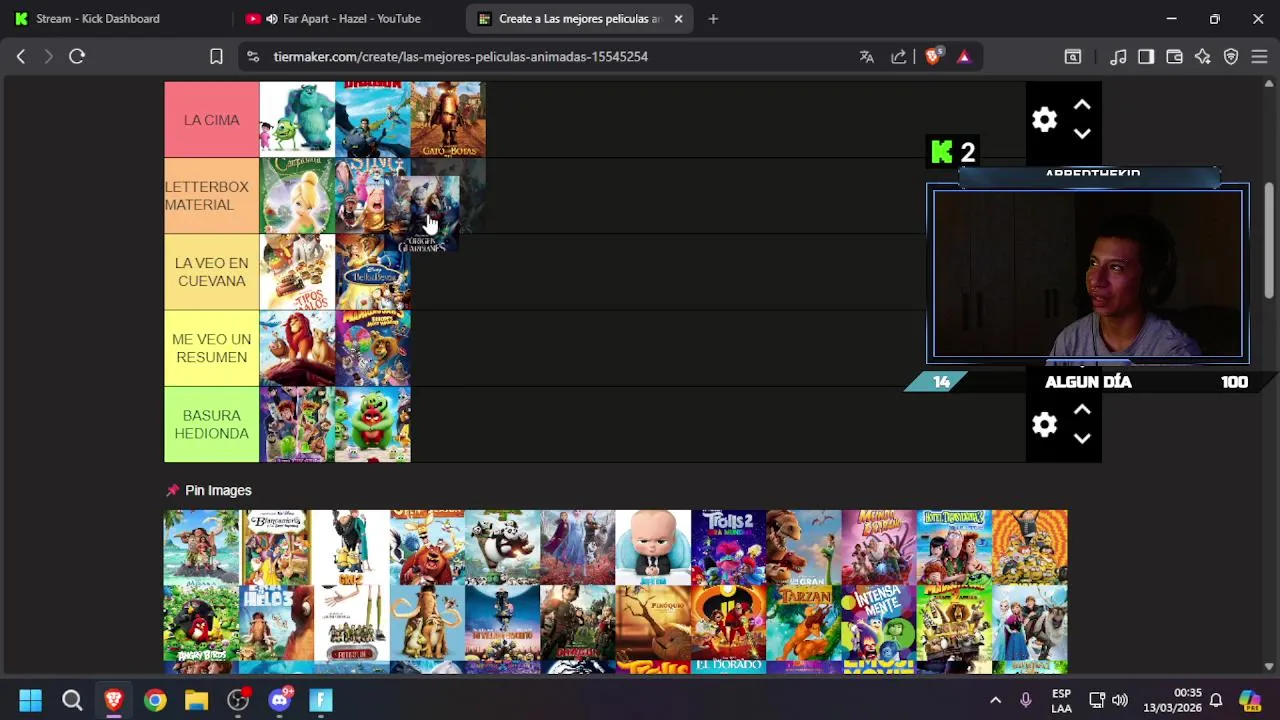Go back to the previous page
The image size is (1280, 720).
[21, 57]
